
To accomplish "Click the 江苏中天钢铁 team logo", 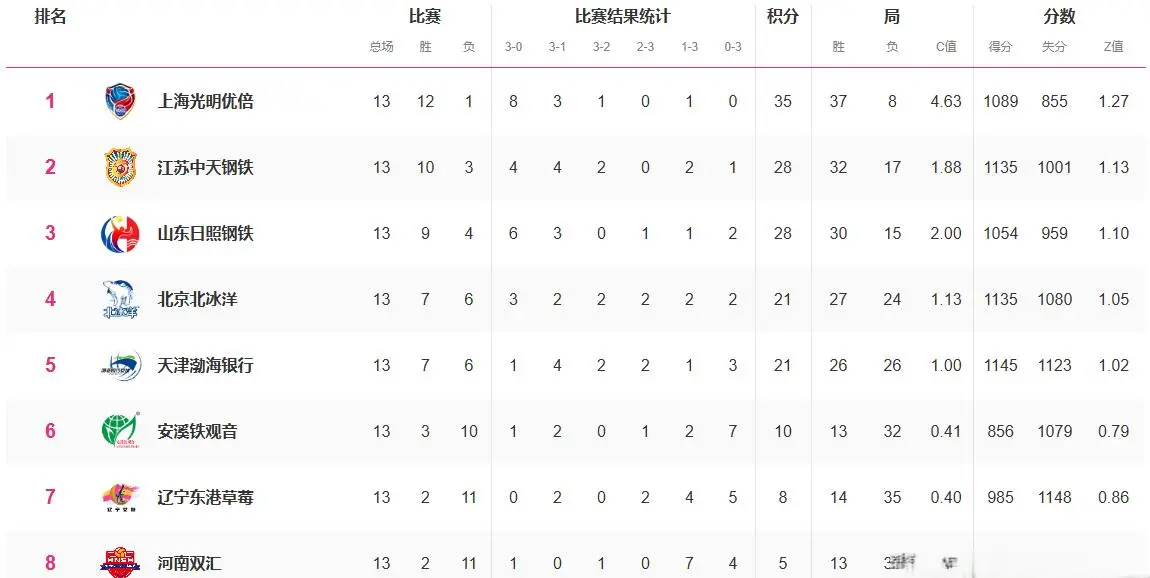I will (120, 167).
